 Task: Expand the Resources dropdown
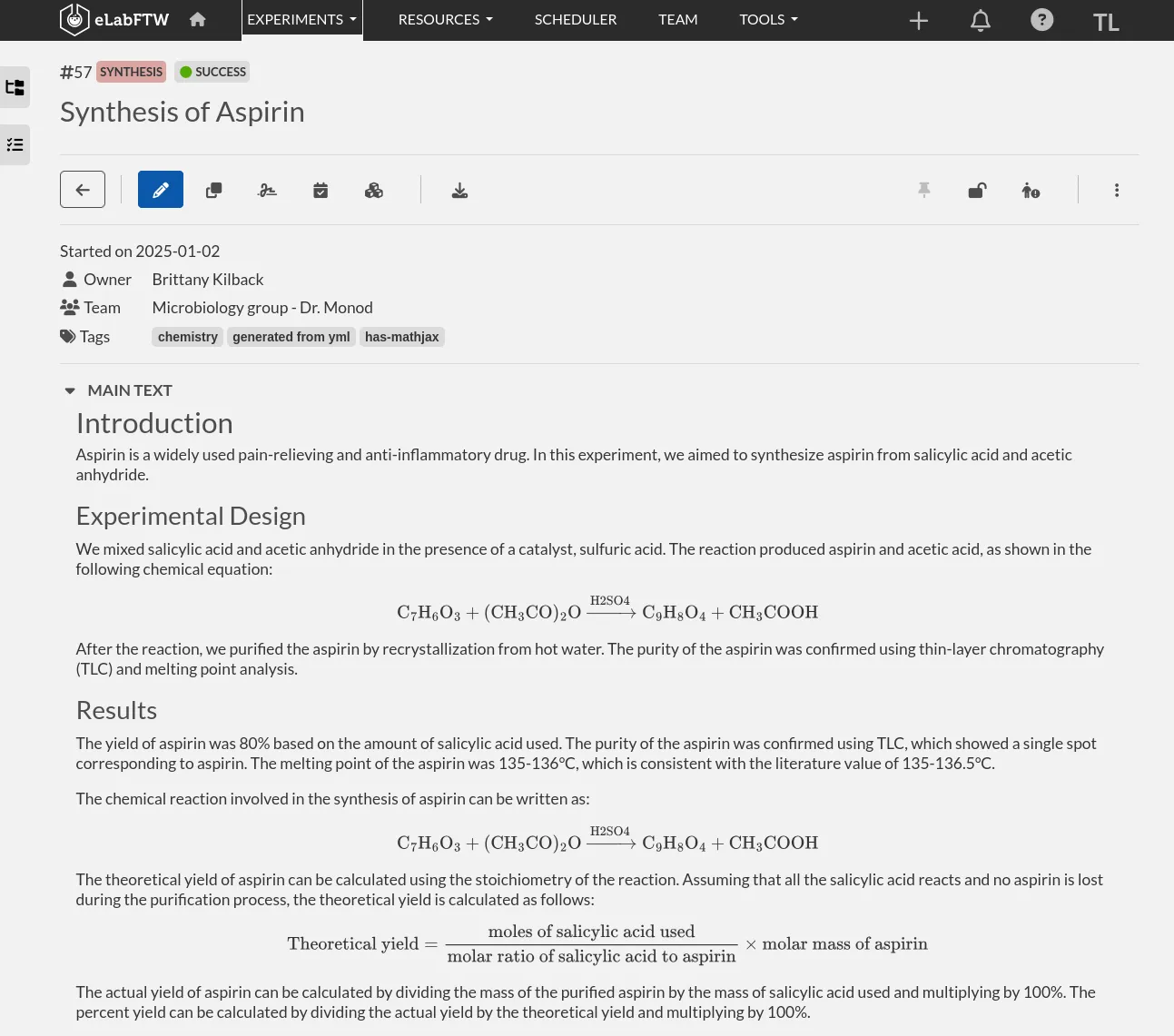point(446,19)
